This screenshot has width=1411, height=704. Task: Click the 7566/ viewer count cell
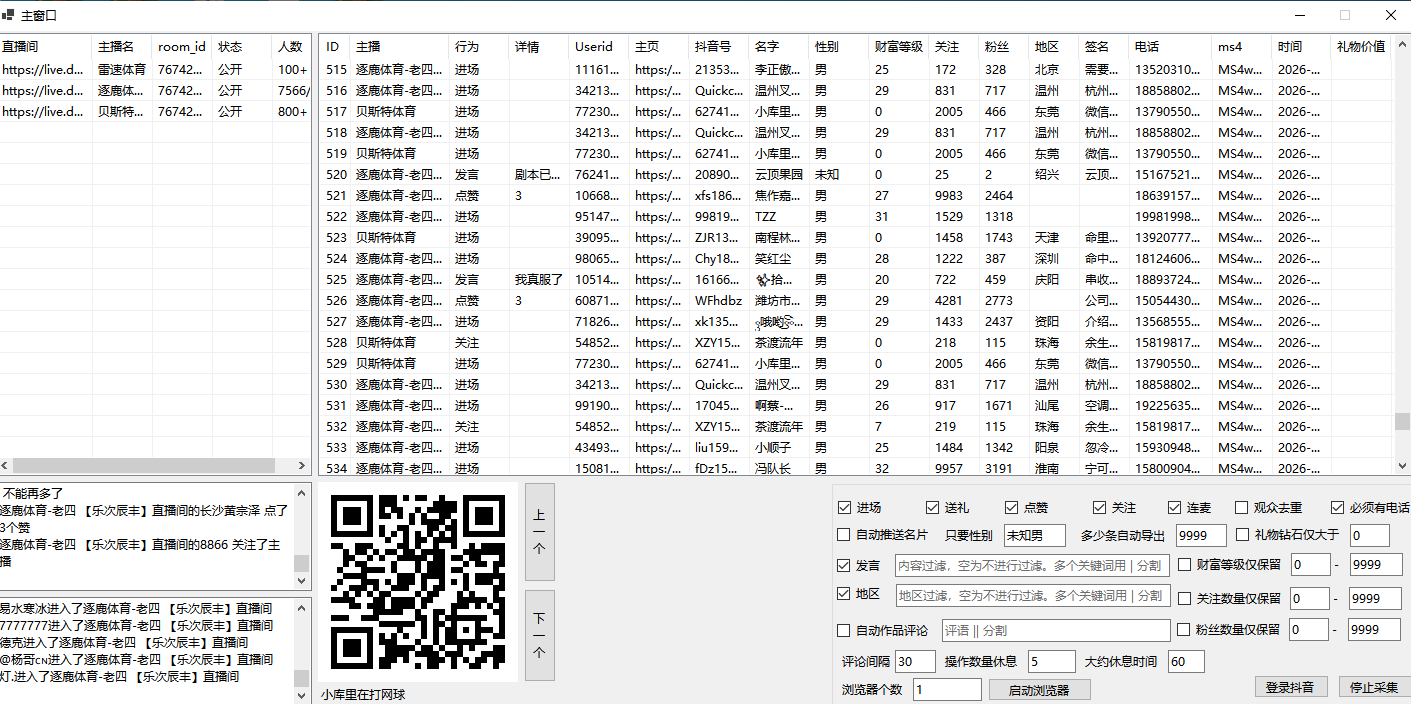[x=293, y=91]
